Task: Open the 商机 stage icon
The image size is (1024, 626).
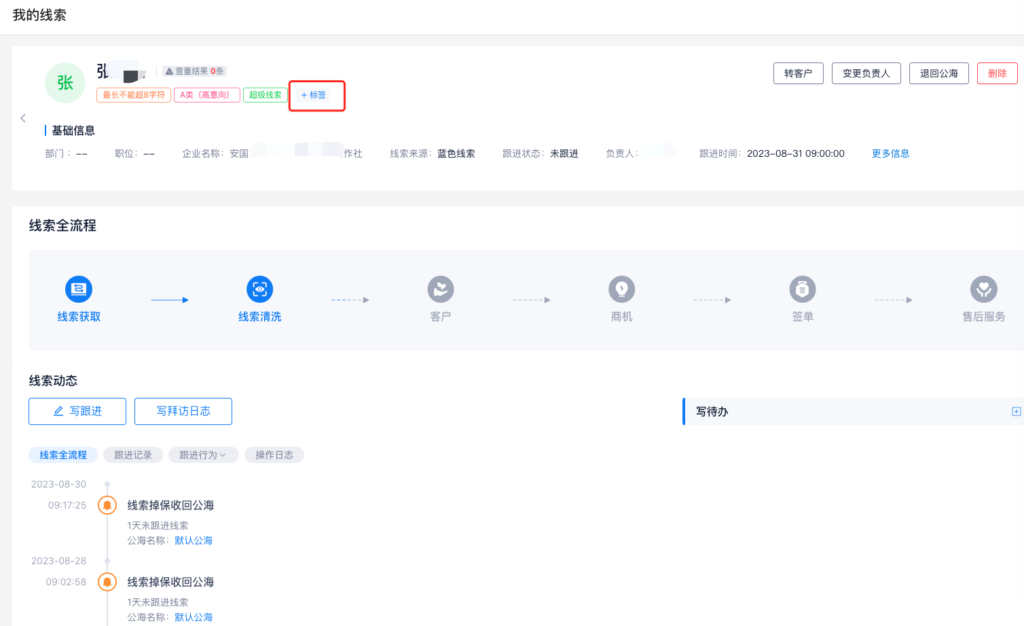Action: 622,290
